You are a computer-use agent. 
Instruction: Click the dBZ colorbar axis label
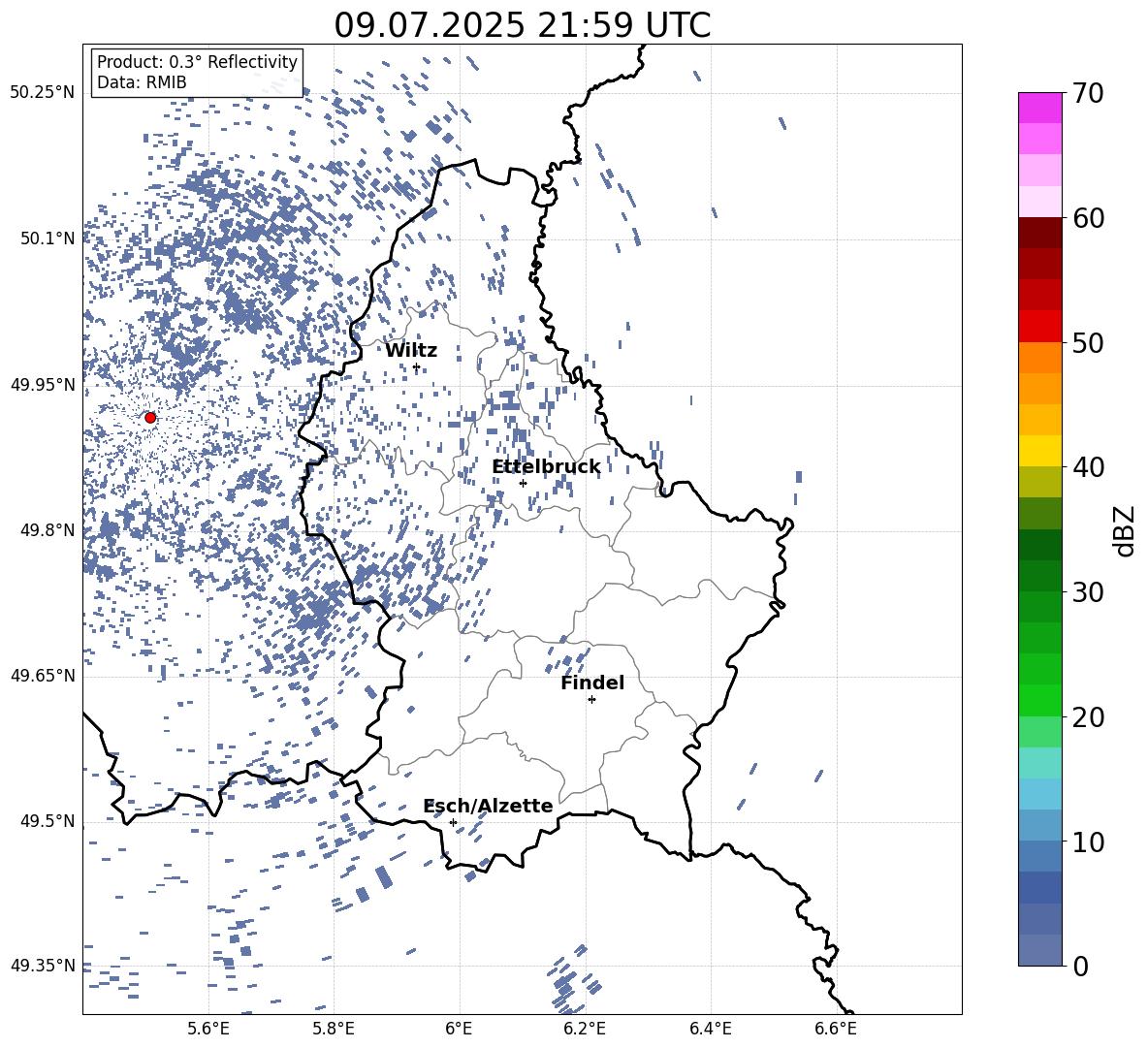point(1125,530)
